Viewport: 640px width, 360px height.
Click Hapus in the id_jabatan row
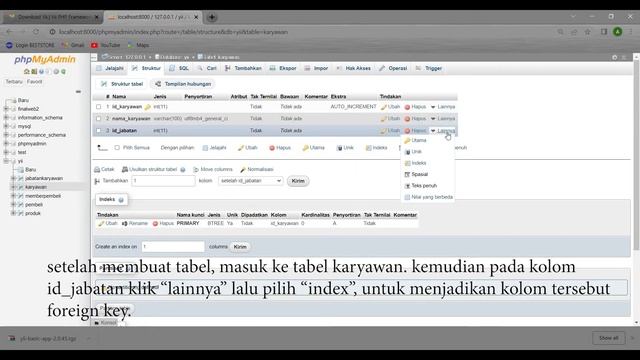415,131
